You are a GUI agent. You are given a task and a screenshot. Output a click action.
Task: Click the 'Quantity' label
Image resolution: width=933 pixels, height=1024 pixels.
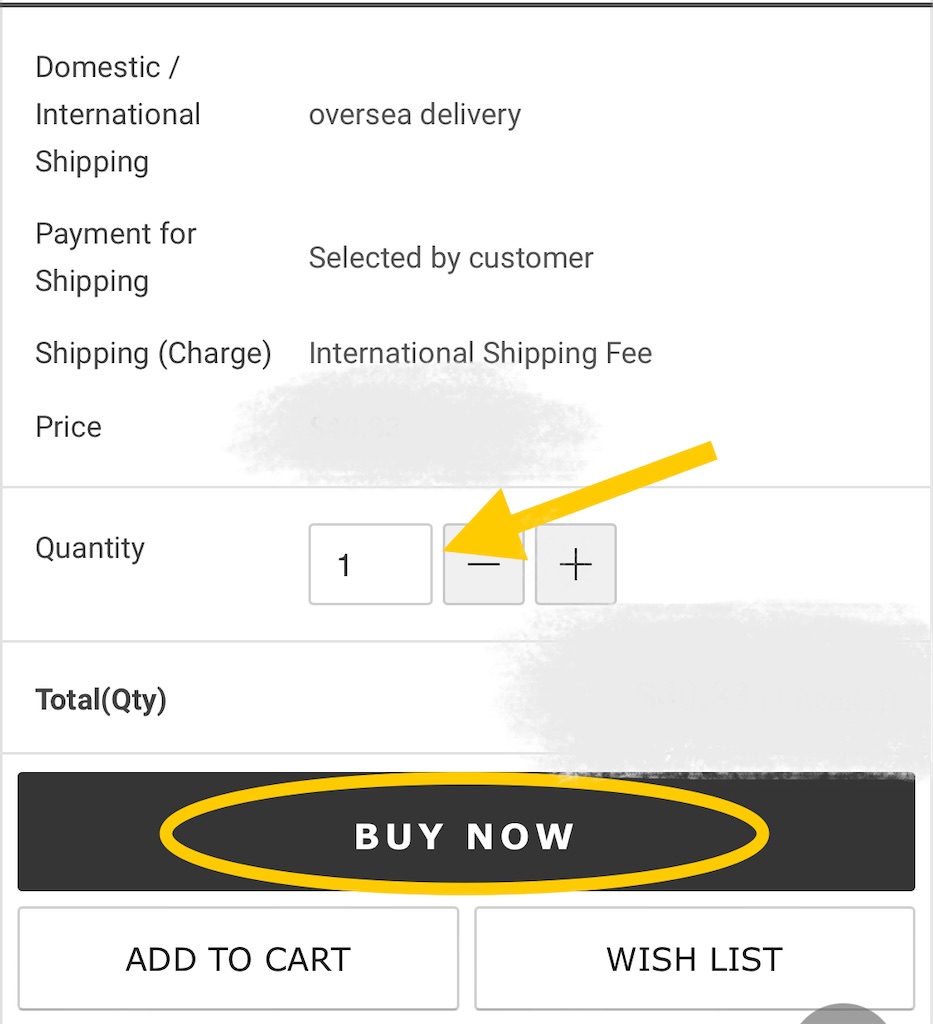point(90,548)
